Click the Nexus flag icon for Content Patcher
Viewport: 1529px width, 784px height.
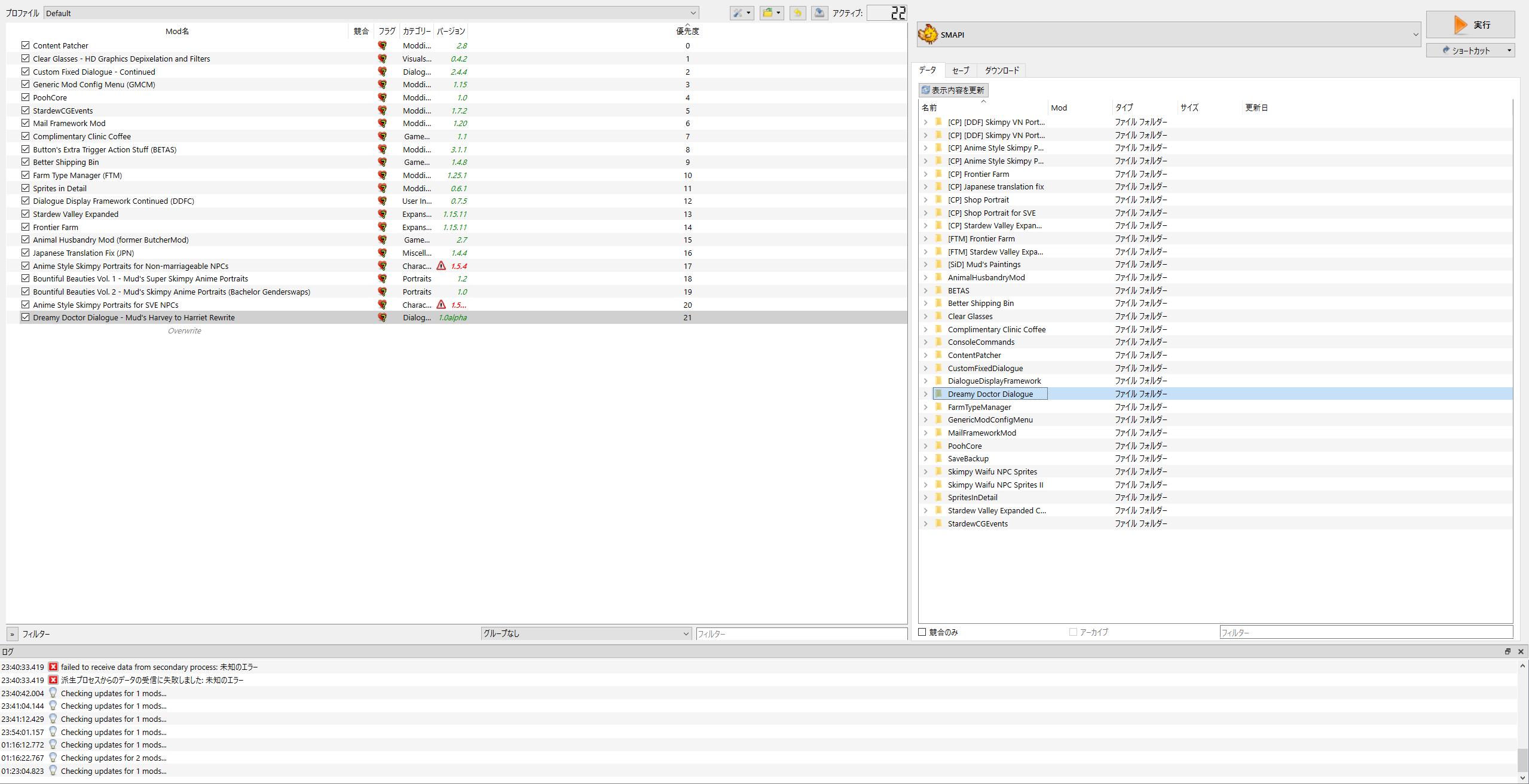(x=382, y=45)
